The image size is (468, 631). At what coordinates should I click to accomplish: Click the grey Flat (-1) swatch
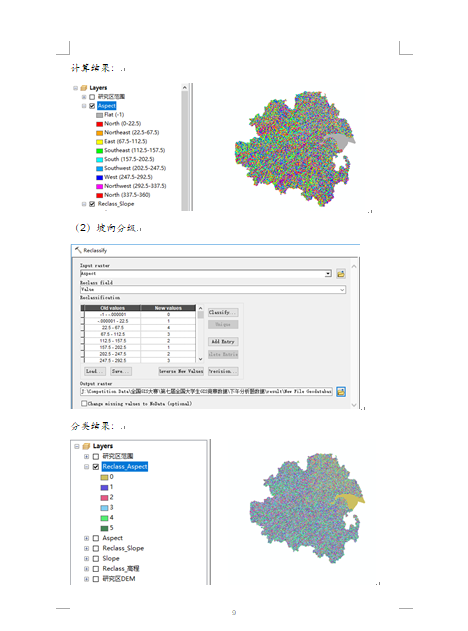99,115
